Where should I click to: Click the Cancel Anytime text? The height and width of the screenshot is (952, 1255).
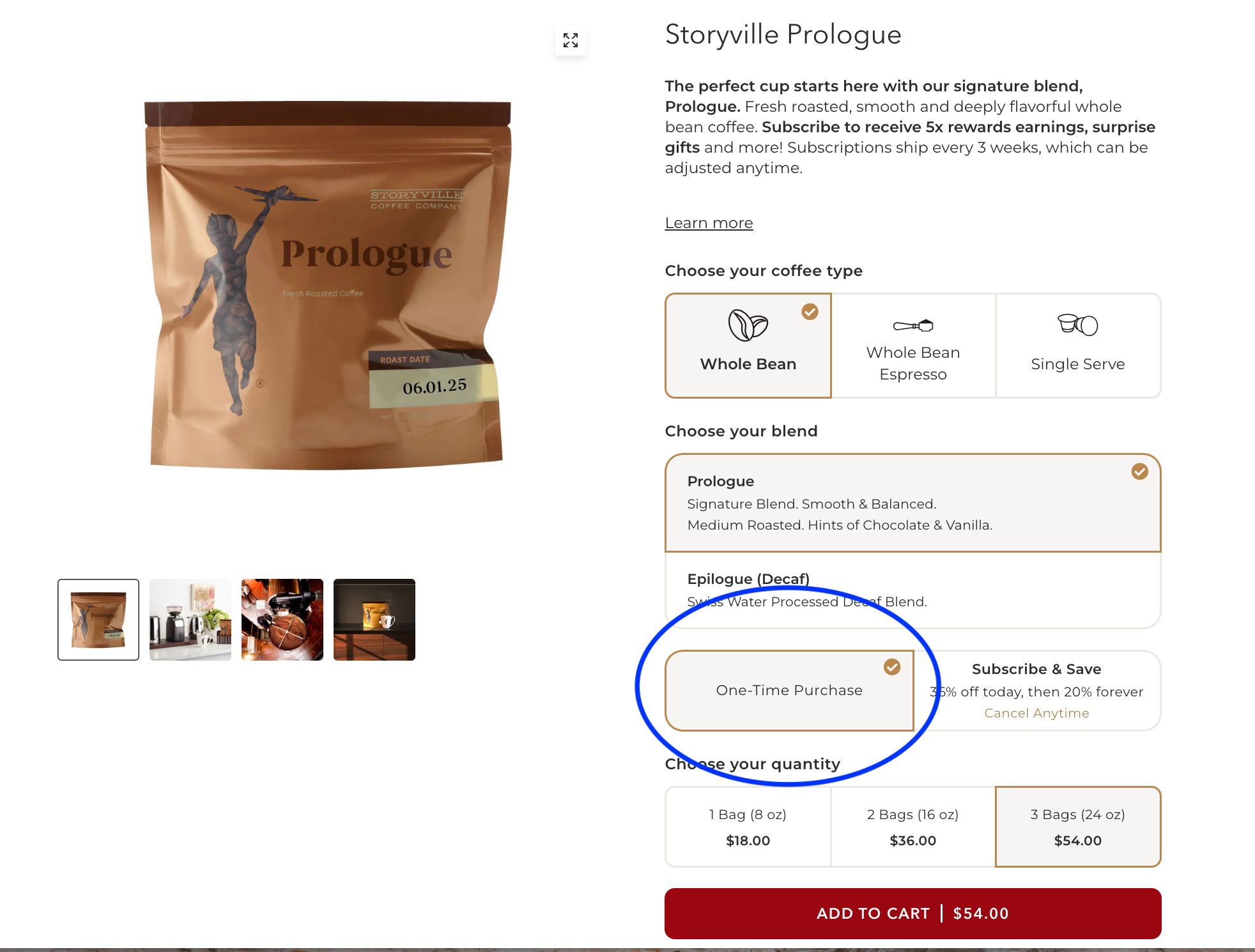coord(1036,713)
